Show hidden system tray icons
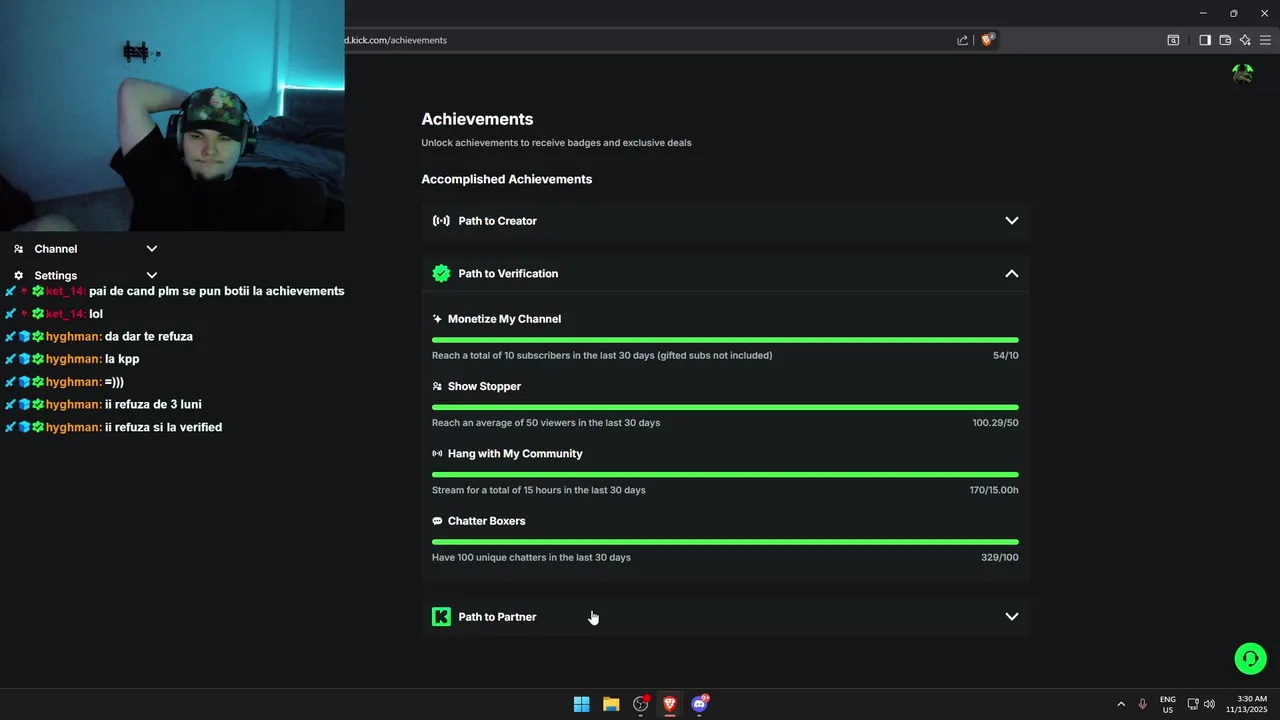1280x720 pixels. pos(1121,704)
